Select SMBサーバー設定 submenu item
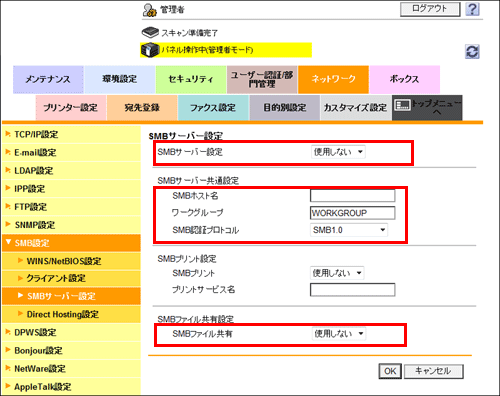 click(x=71, y=296)
